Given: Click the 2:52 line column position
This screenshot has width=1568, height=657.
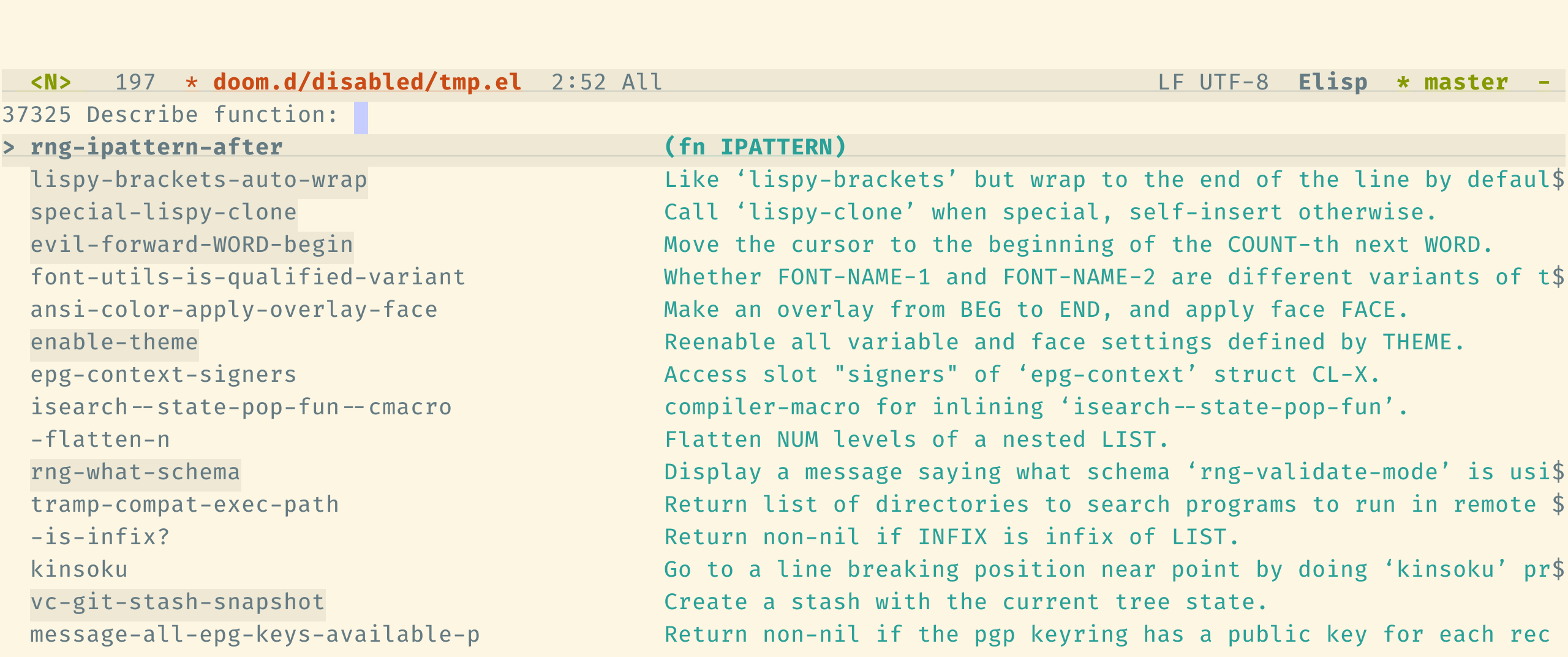Looking at the screenshot, I should coord(578,82).
